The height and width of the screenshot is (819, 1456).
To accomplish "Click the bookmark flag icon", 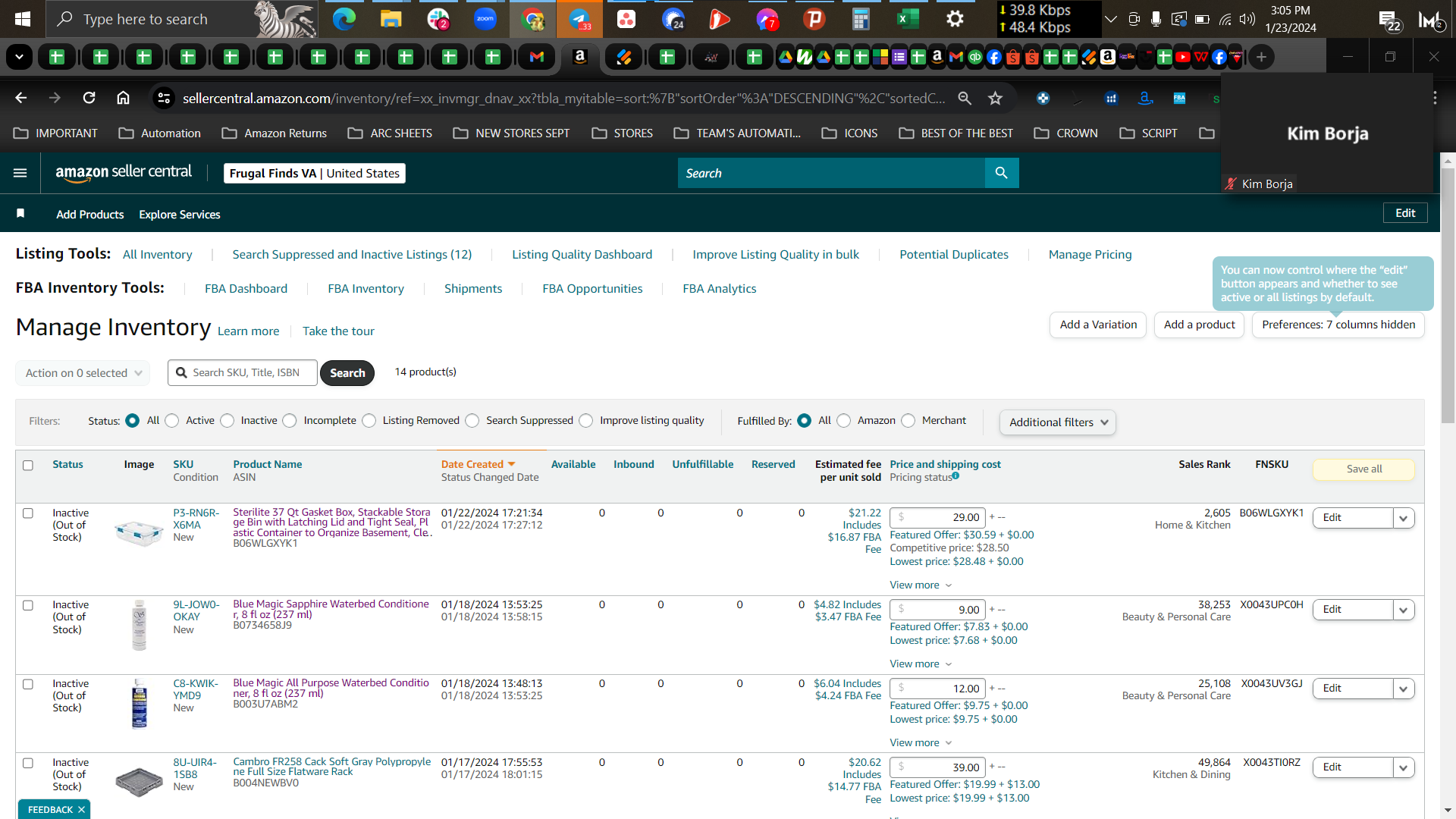I will tap(20, 214).
